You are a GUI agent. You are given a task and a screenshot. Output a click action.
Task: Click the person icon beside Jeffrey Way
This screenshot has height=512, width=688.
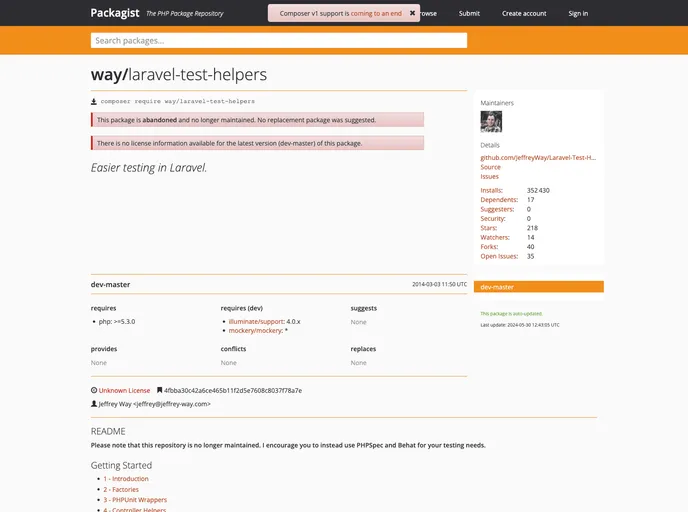click(94, 404)
